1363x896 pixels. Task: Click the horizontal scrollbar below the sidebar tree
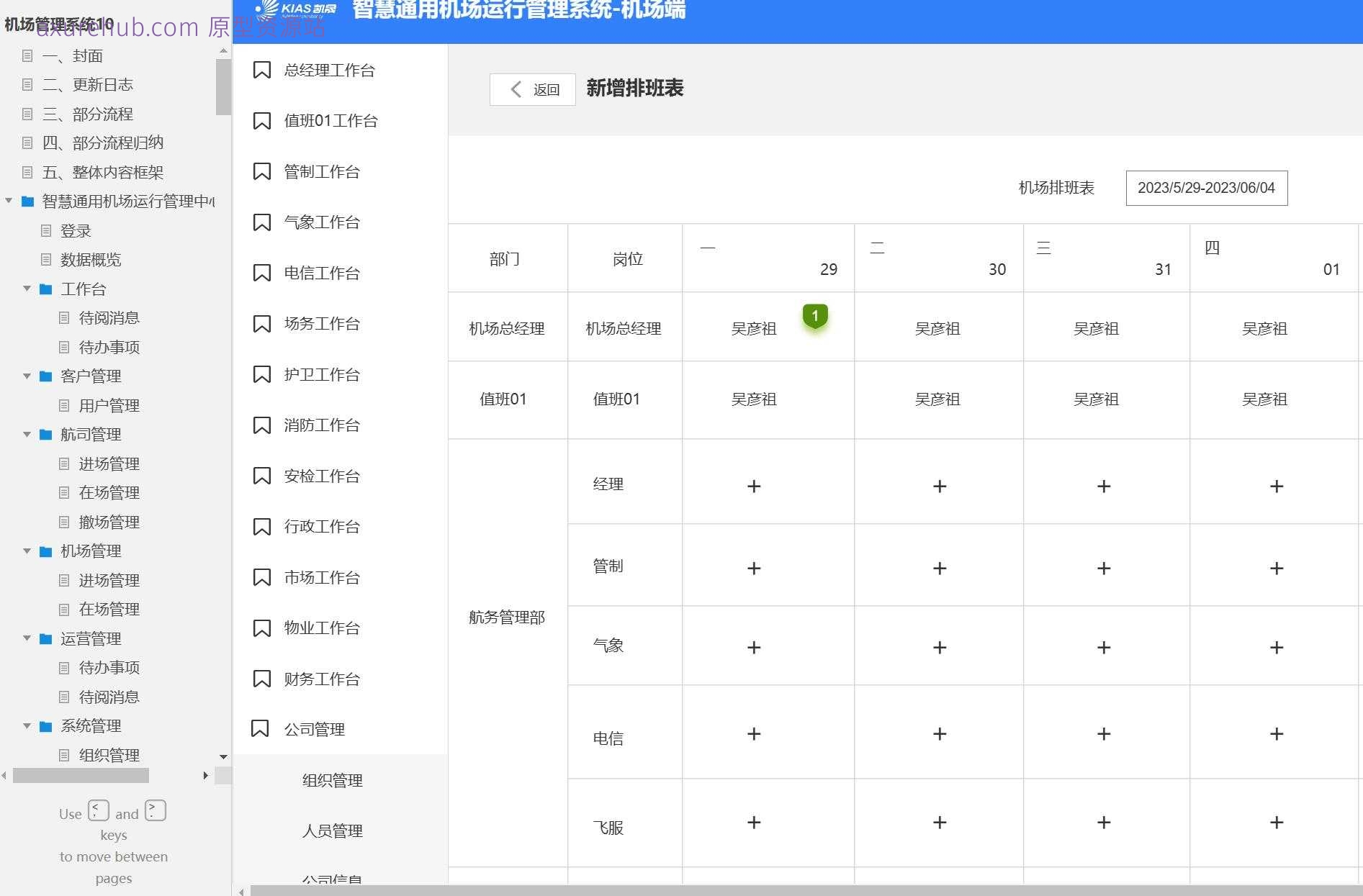click(x=79, y=776)
